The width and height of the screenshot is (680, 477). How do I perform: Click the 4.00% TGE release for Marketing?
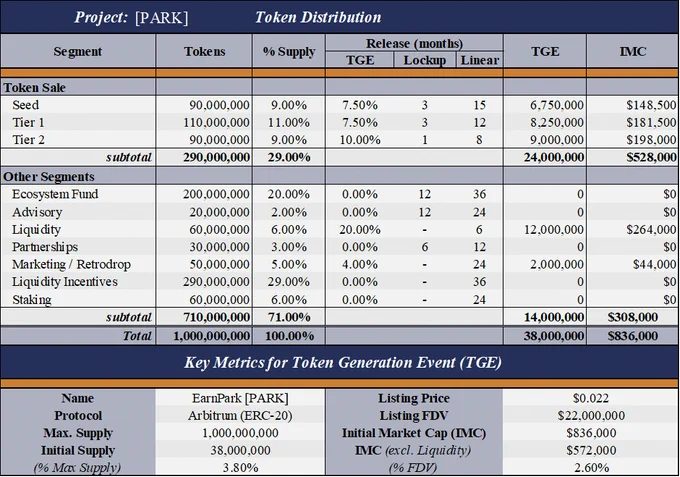click(360, 265)
